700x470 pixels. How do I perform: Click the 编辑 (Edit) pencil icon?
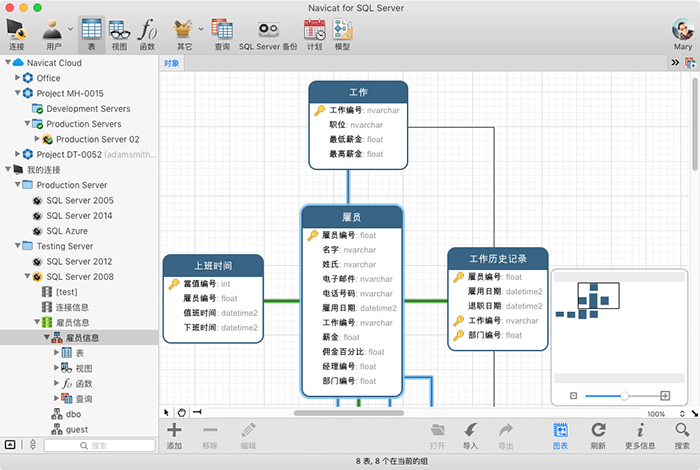(248, 430)
